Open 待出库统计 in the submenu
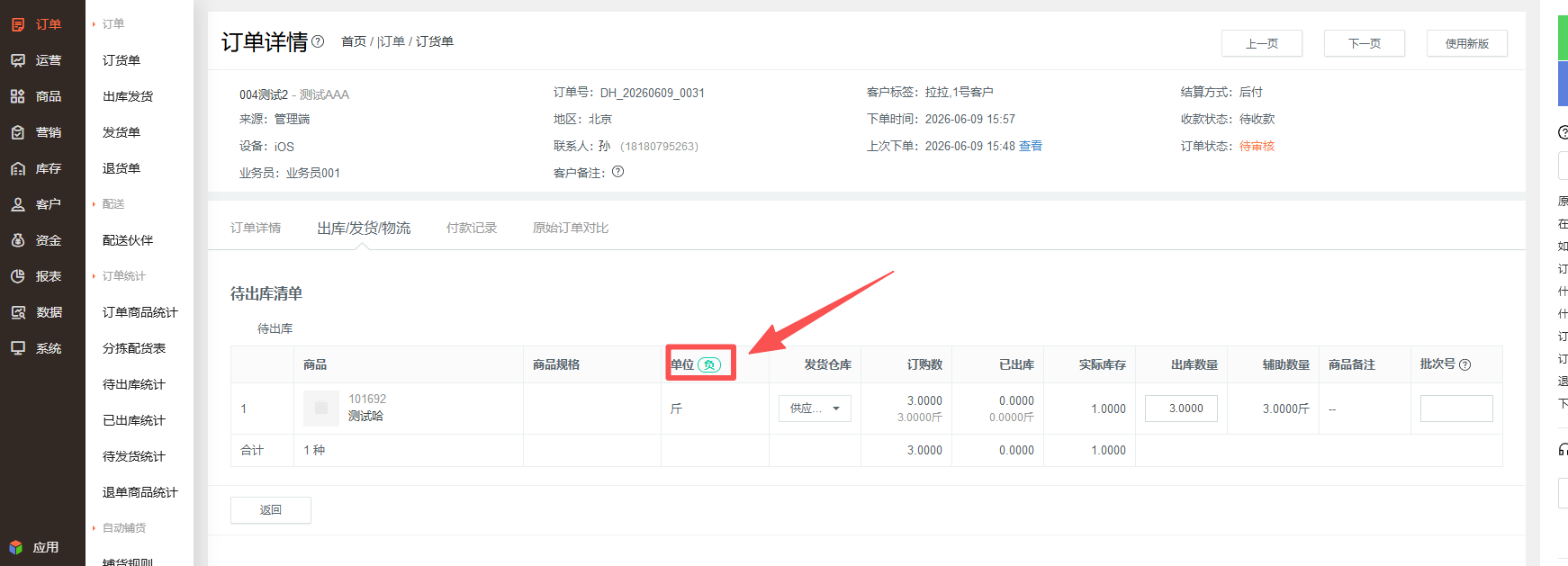Viewport: 1568px width, 566px height. (x=134, y=384)
